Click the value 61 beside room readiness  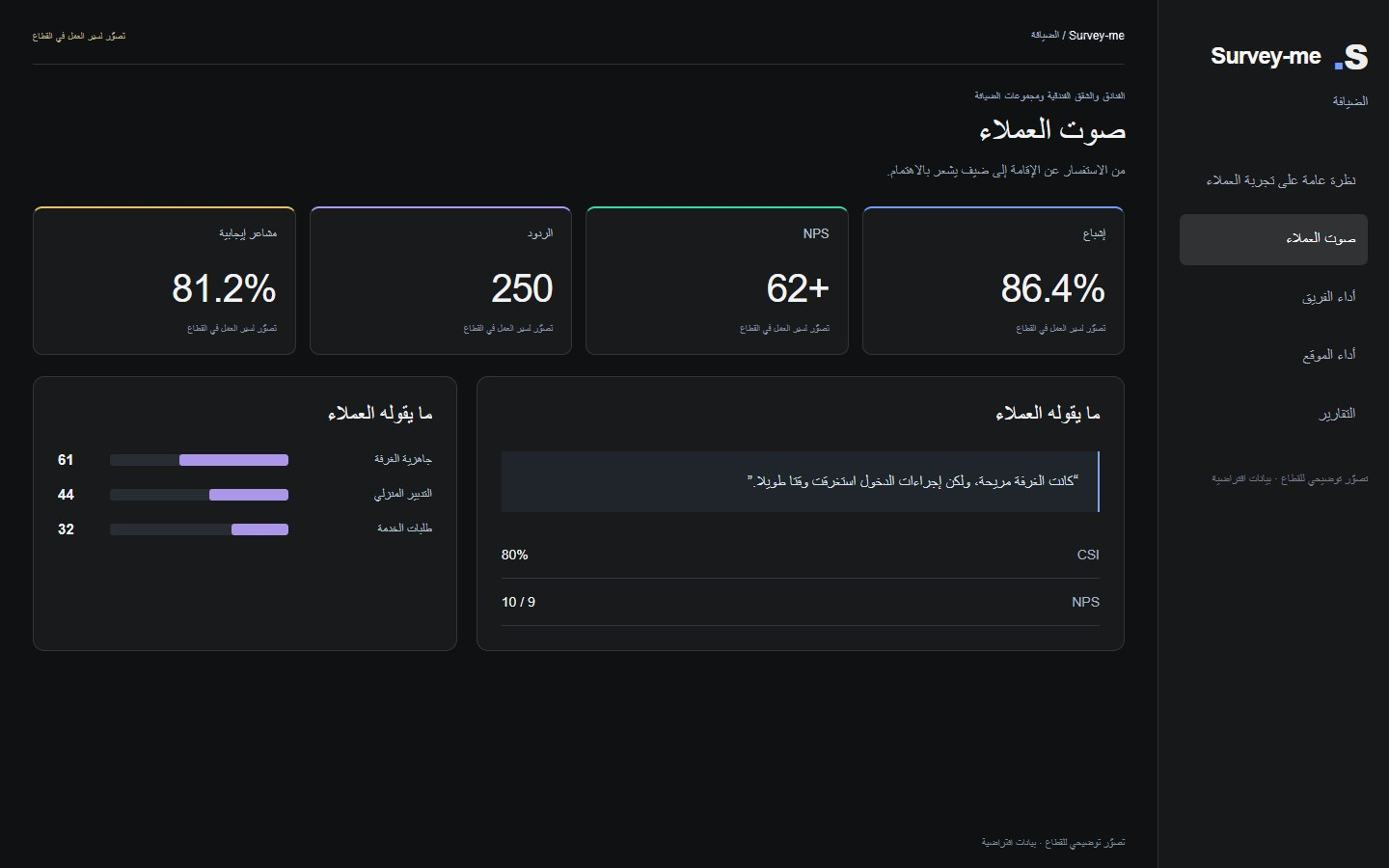[66, 460]
